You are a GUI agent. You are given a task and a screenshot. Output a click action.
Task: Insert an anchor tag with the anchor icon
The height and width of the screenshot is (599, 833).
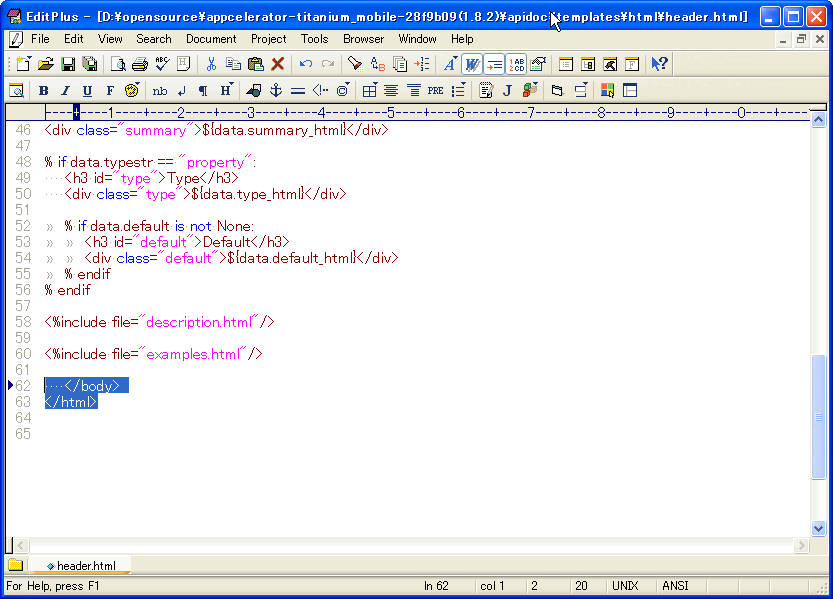276,91
